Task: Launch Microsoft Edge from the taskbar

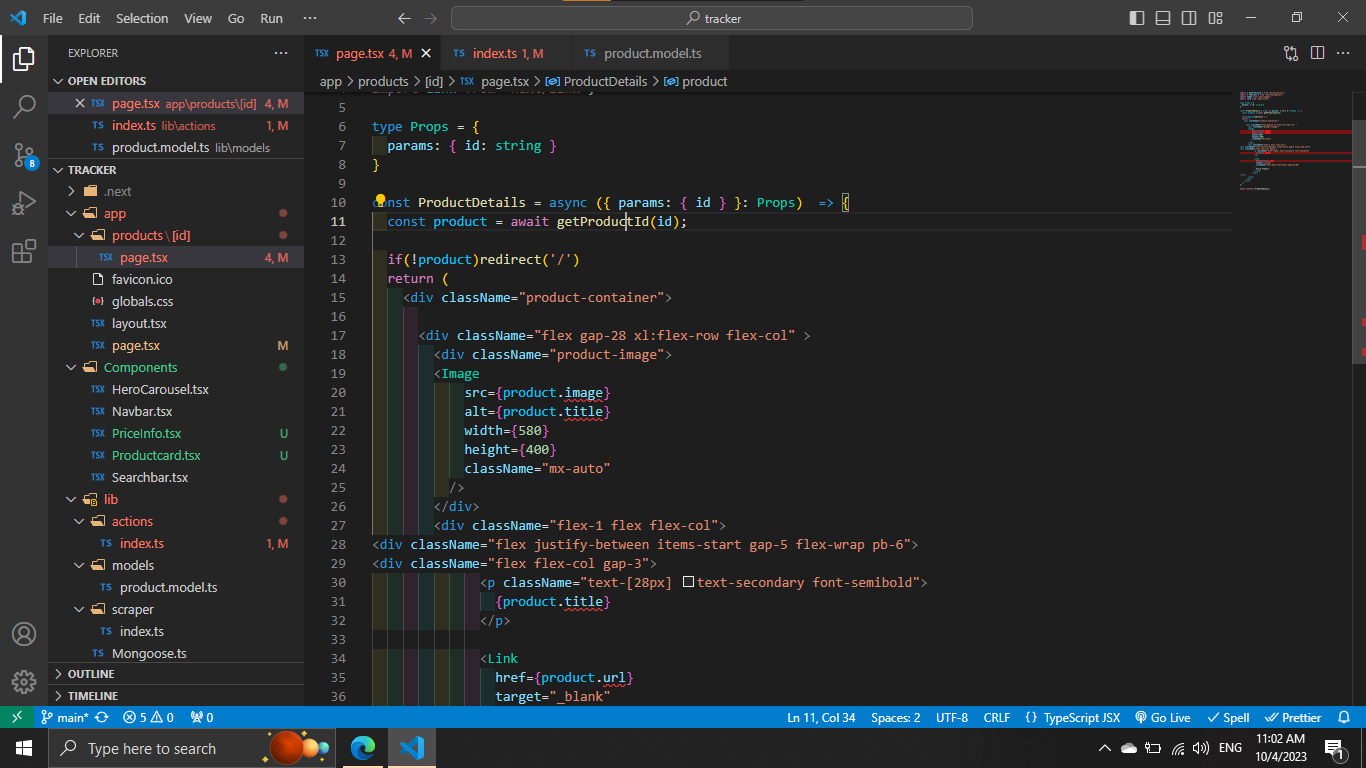Action: tap(362, 748)
